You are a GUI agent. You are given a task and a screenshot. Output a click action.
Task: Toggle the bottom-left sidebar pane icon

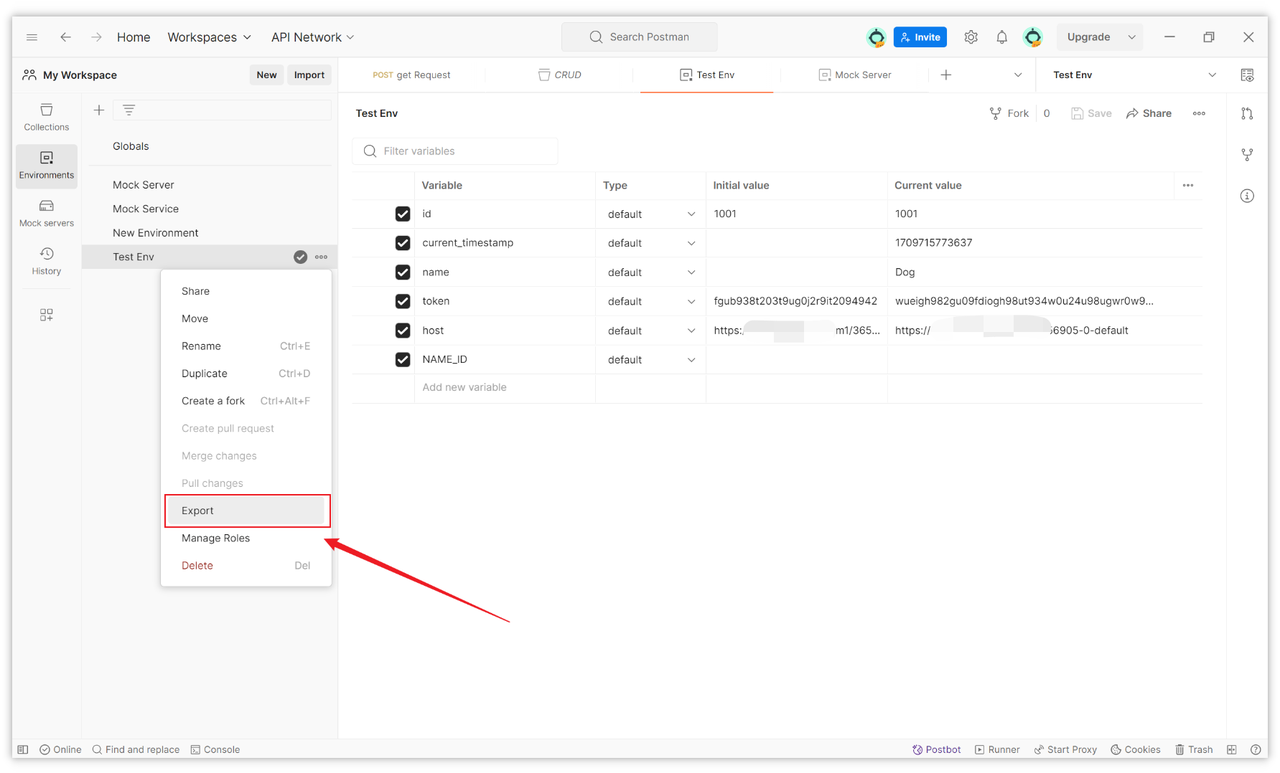(x=23, y=749)
